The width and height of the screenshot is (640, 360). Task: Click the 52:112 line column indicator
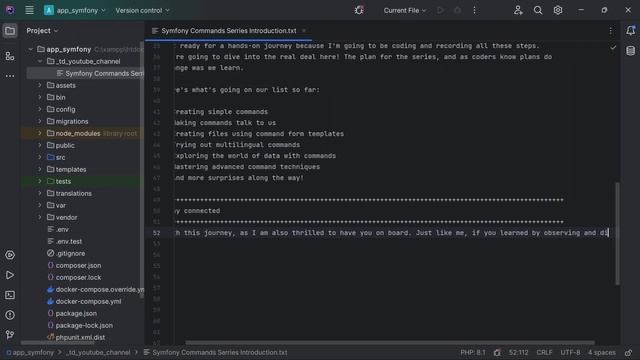click(x=518, y=353)
